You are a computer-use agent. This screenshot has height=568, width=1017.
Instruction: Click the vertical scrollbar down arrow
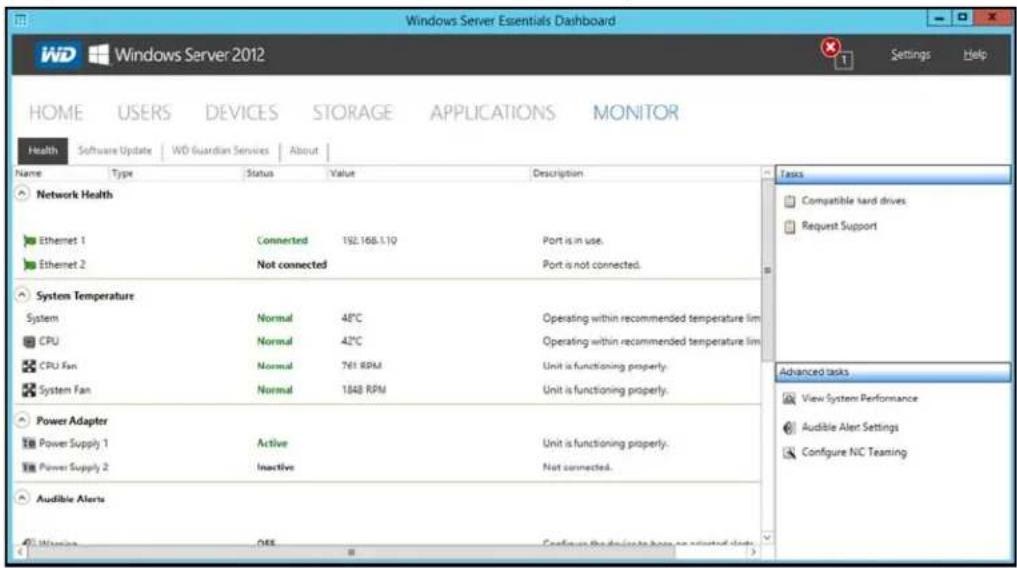(x=767, y=538)
